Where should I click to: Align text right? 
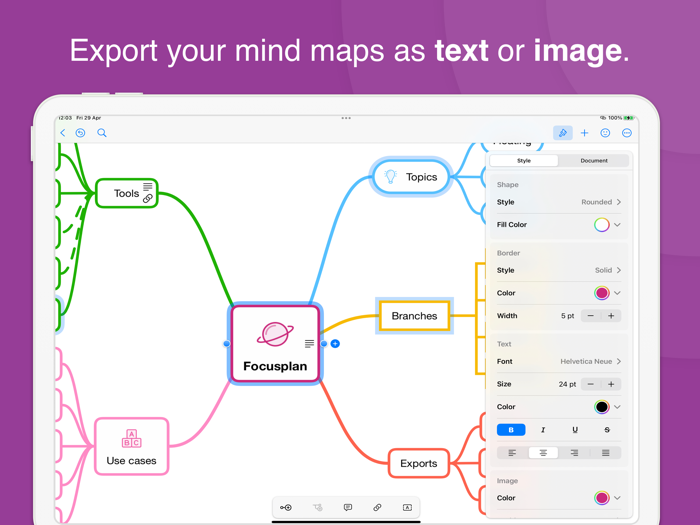(x=574, y=453)
